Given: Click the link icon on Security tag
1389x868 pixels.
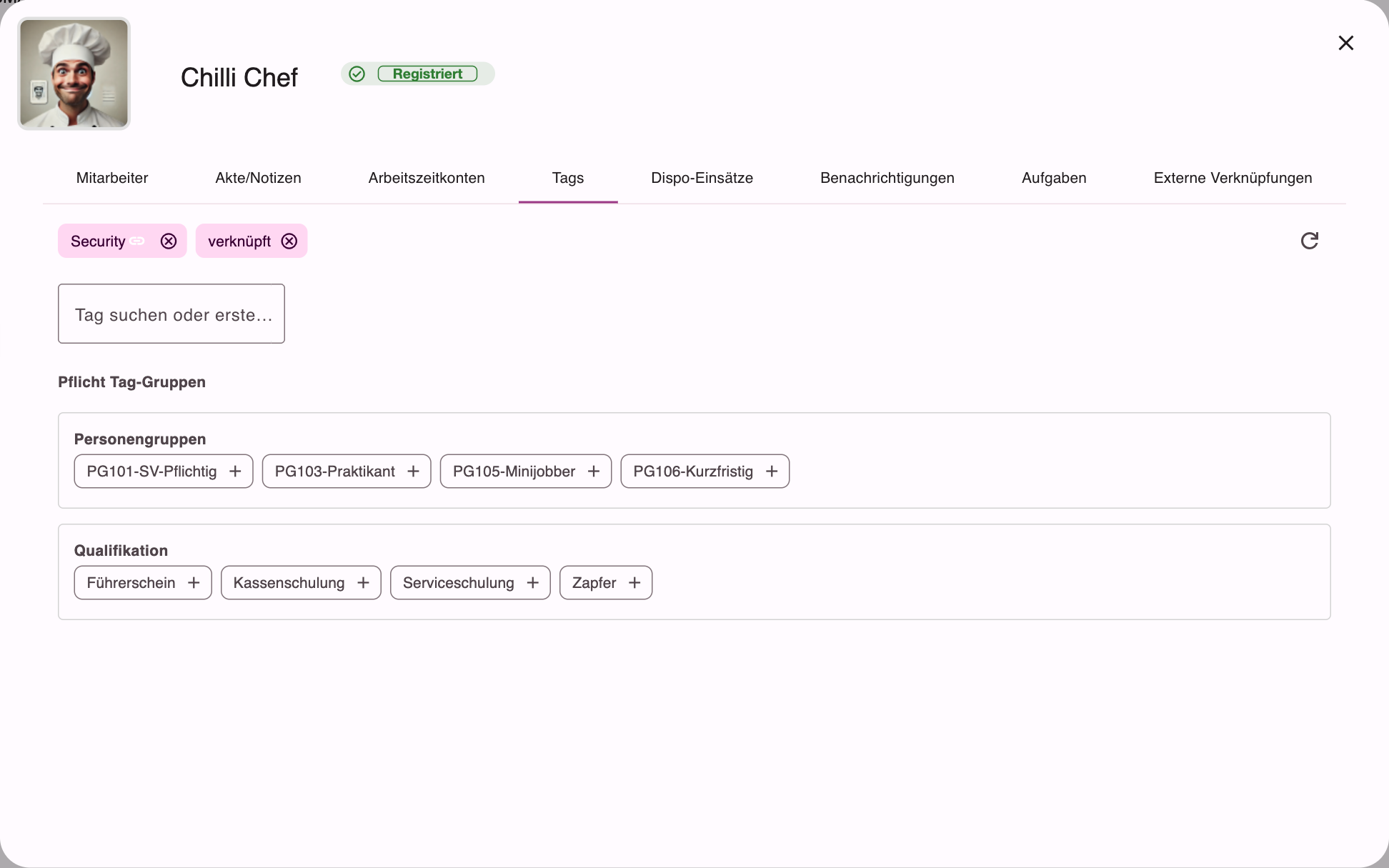Looking at the screenshot, I should [x=137, y=241].
